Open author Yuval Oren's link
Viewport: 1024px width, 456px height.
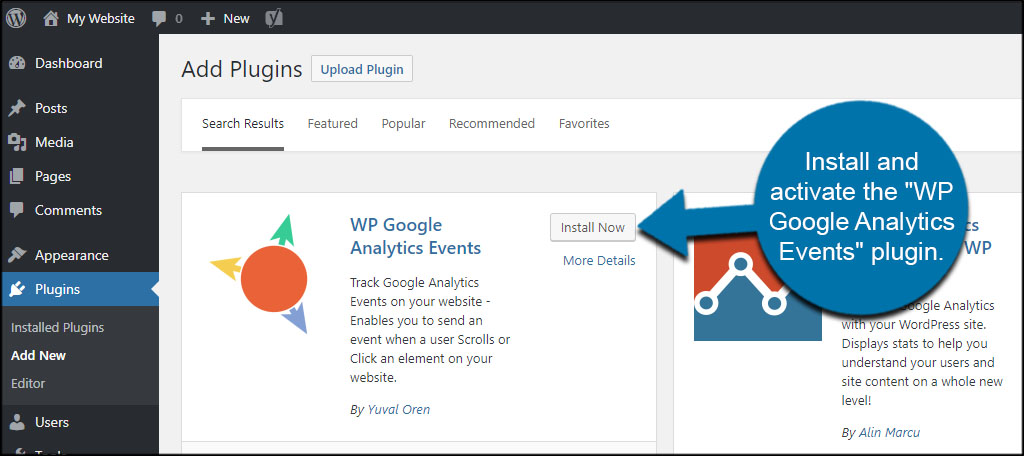click(398, 410)
